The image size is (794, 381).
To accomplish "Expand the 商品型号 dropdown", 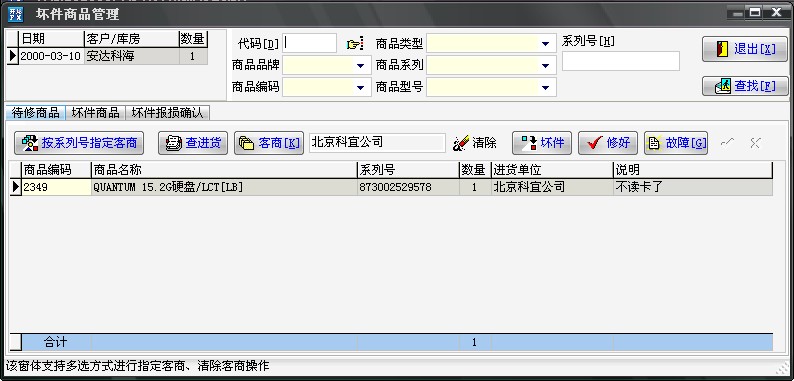I will click(545, 88).
